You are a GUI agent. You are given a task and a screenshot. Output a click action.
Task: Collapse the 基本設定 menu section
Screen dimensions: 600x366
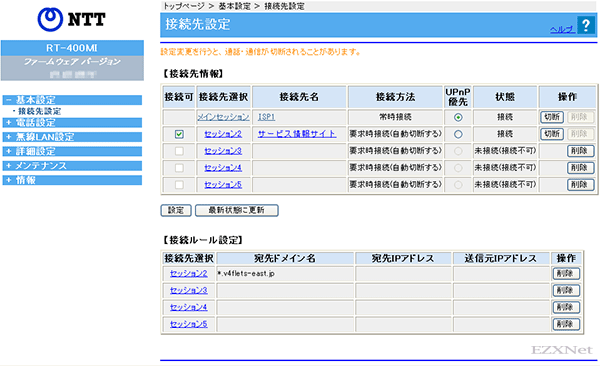click(x=72, y=100)
